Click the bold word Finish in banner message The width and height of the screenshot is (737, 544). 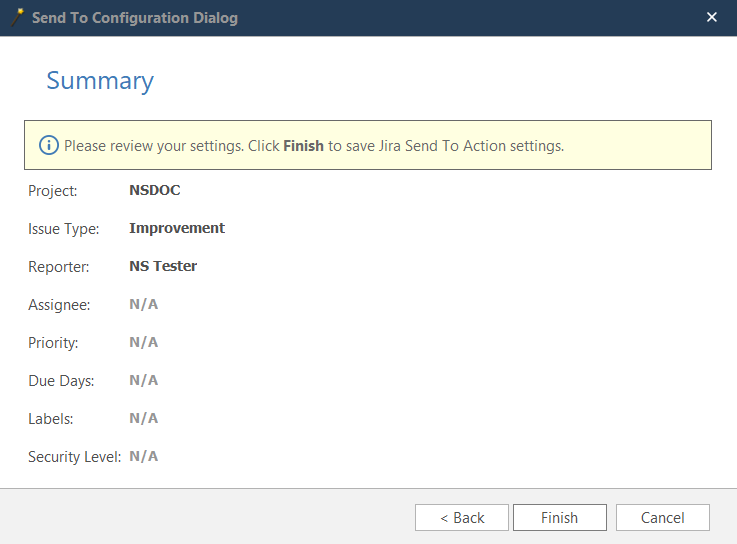tap(303, 146)
